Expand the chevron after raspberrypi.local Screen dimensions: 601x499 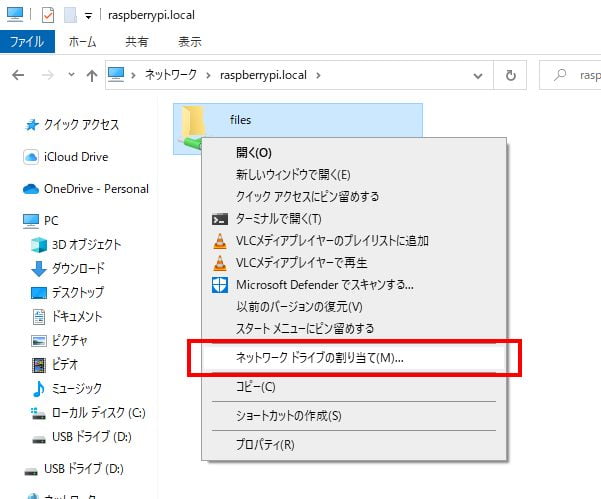point(318,75)
